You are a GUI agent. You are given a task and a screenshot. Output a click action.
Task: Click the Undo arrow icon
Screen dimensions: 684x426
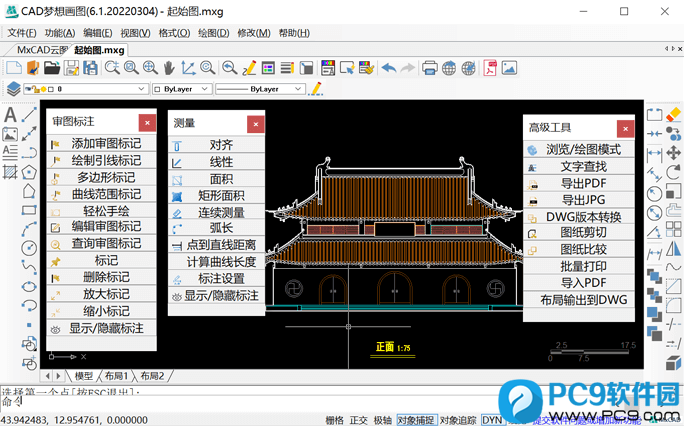(x=389, y=68)
